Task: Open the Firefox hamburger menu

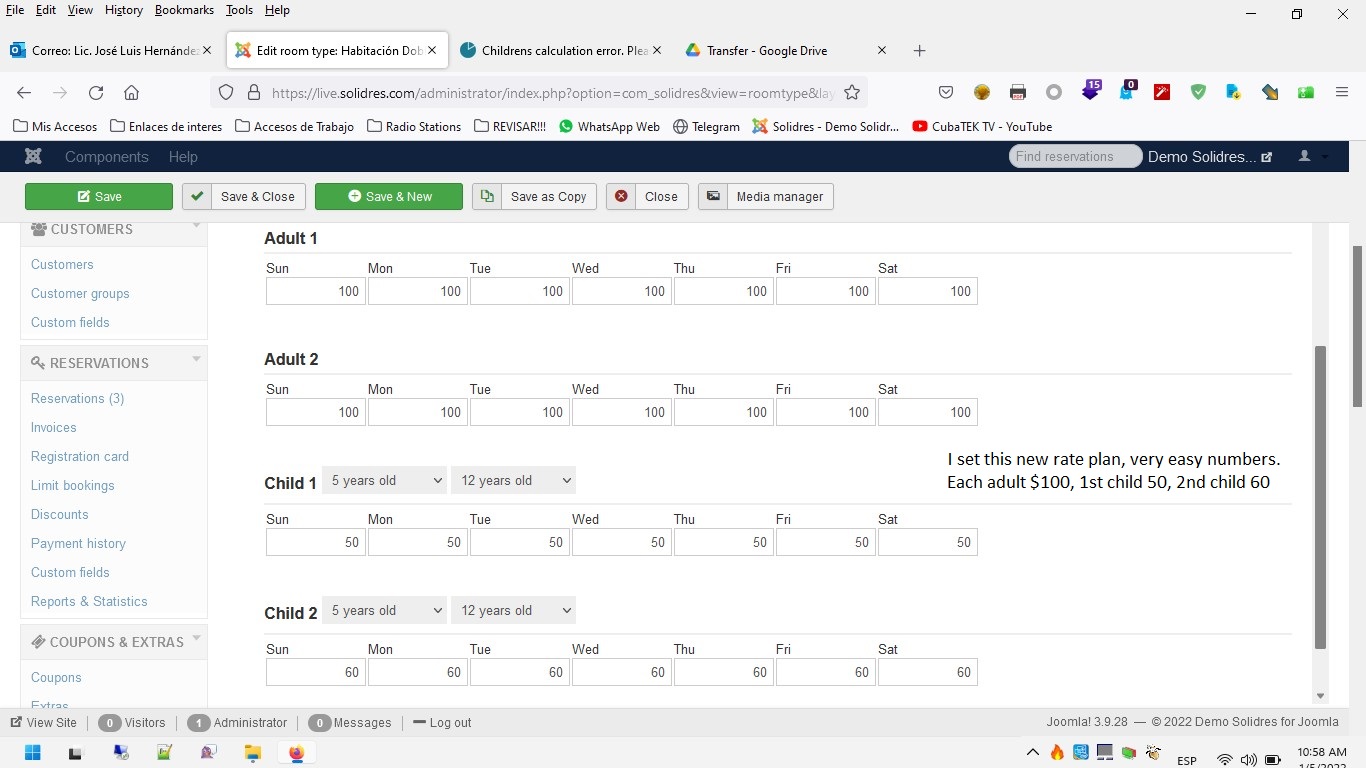Action: point(1342,93)
